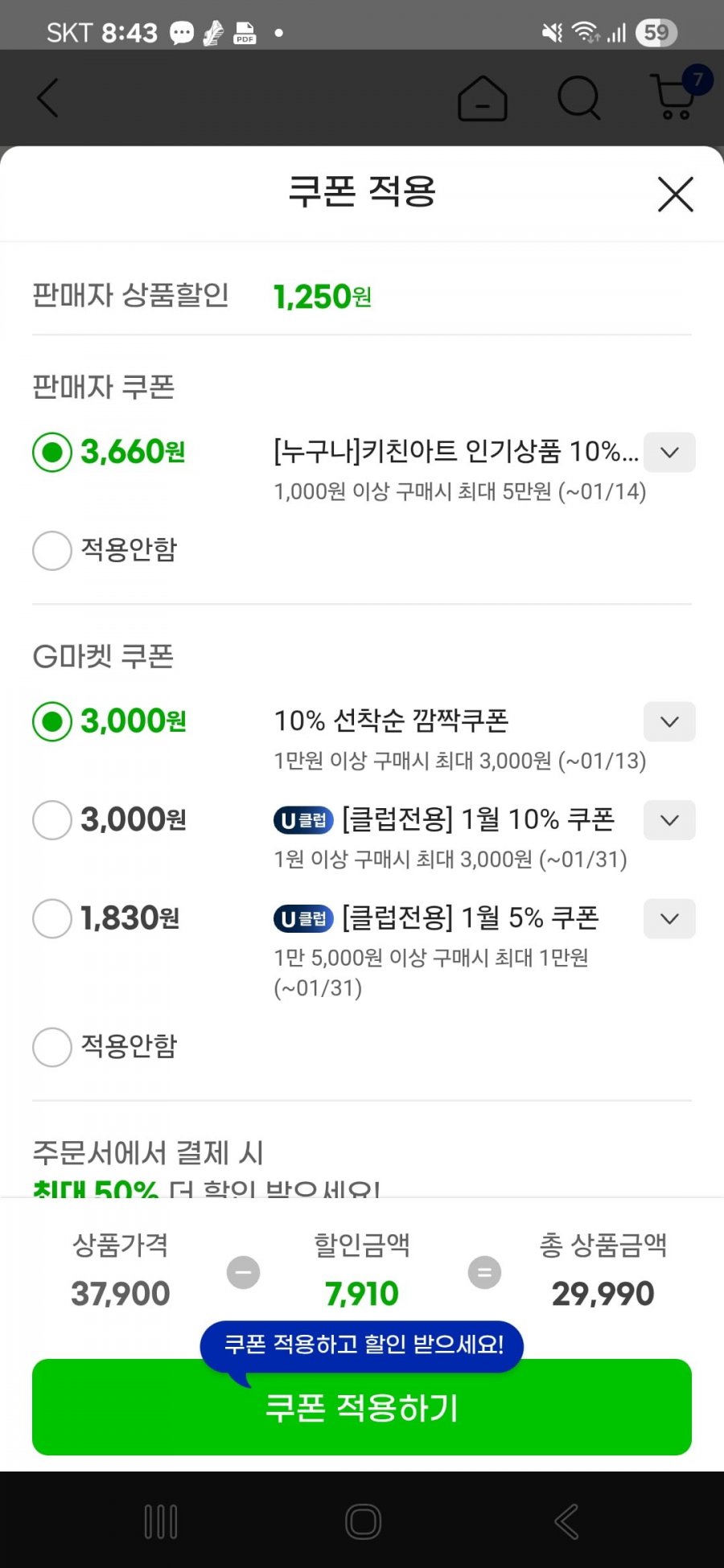
Task: Open the search magnifier icon
Action: click(578, 98)
